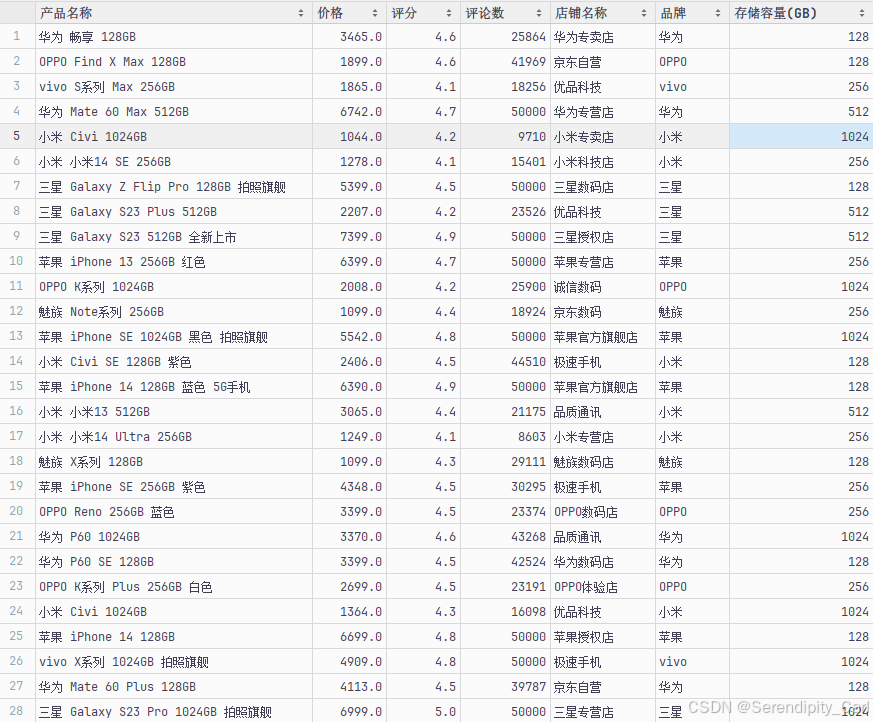Click the 价格 column sort arrows
This screenshot has height=722, width=873.
375,13
